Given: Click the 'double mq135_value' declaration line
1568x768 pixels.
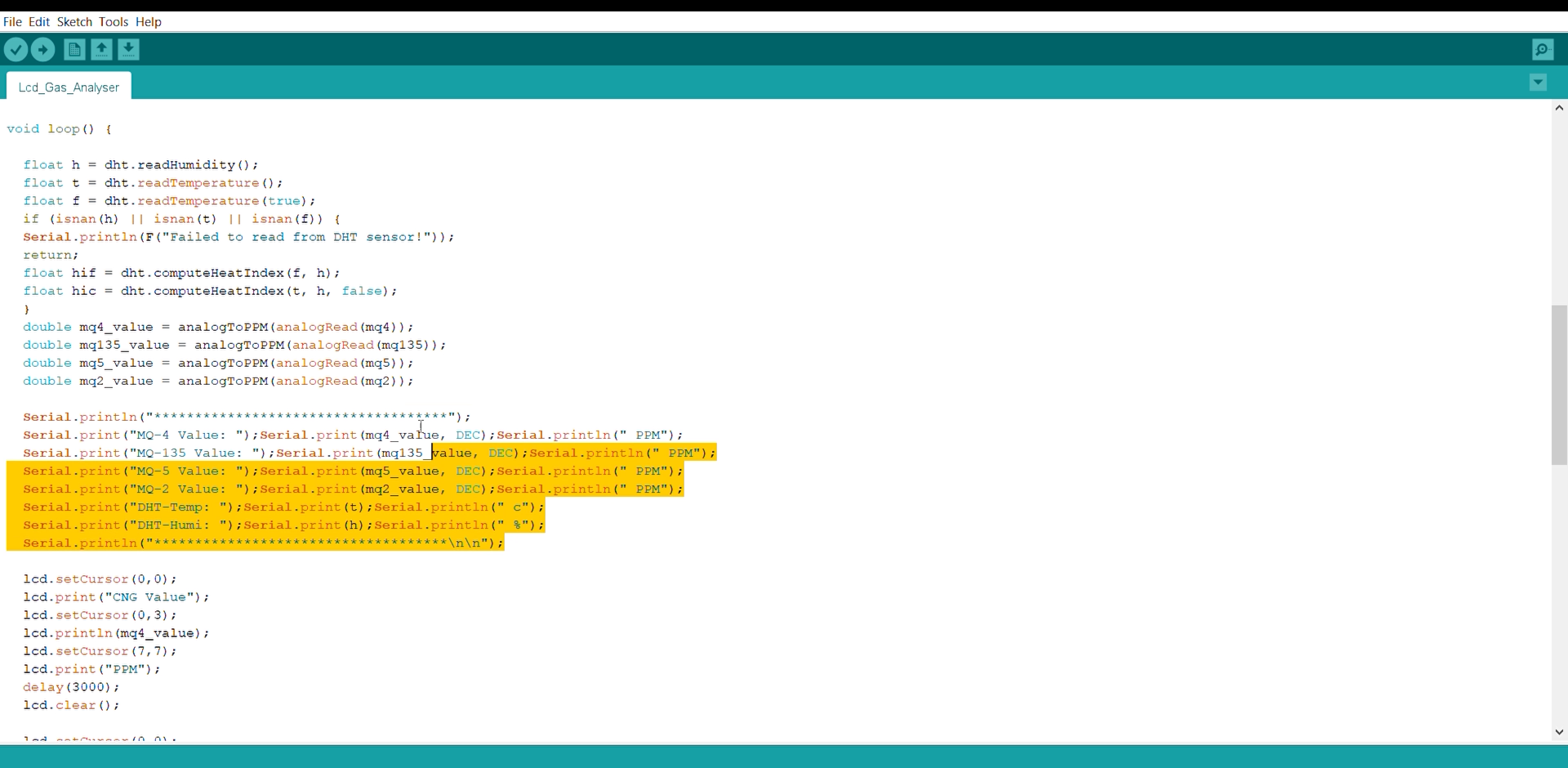Looking at the screenshot, I should (x=234, y=345).
